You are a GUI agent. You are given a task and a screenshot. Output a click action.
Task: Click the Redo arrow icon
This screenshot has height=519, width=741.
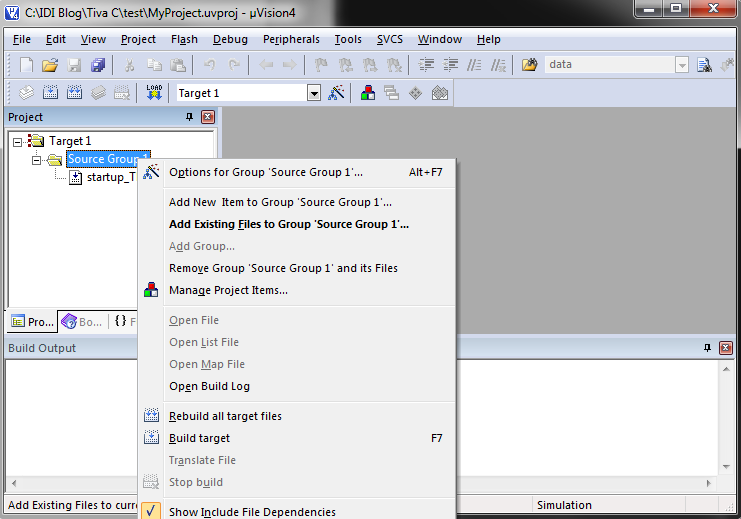(234, 64)
